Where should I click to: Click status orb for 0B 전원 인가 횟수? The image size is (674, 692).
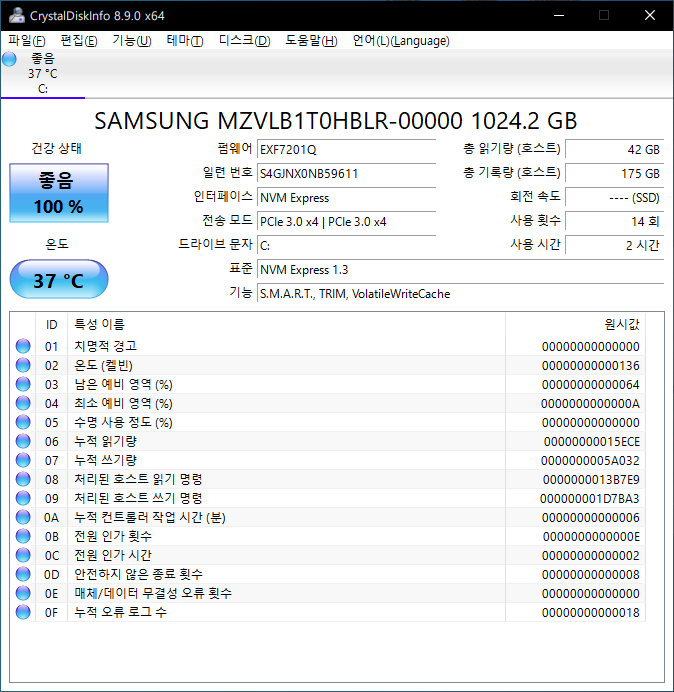23,536
